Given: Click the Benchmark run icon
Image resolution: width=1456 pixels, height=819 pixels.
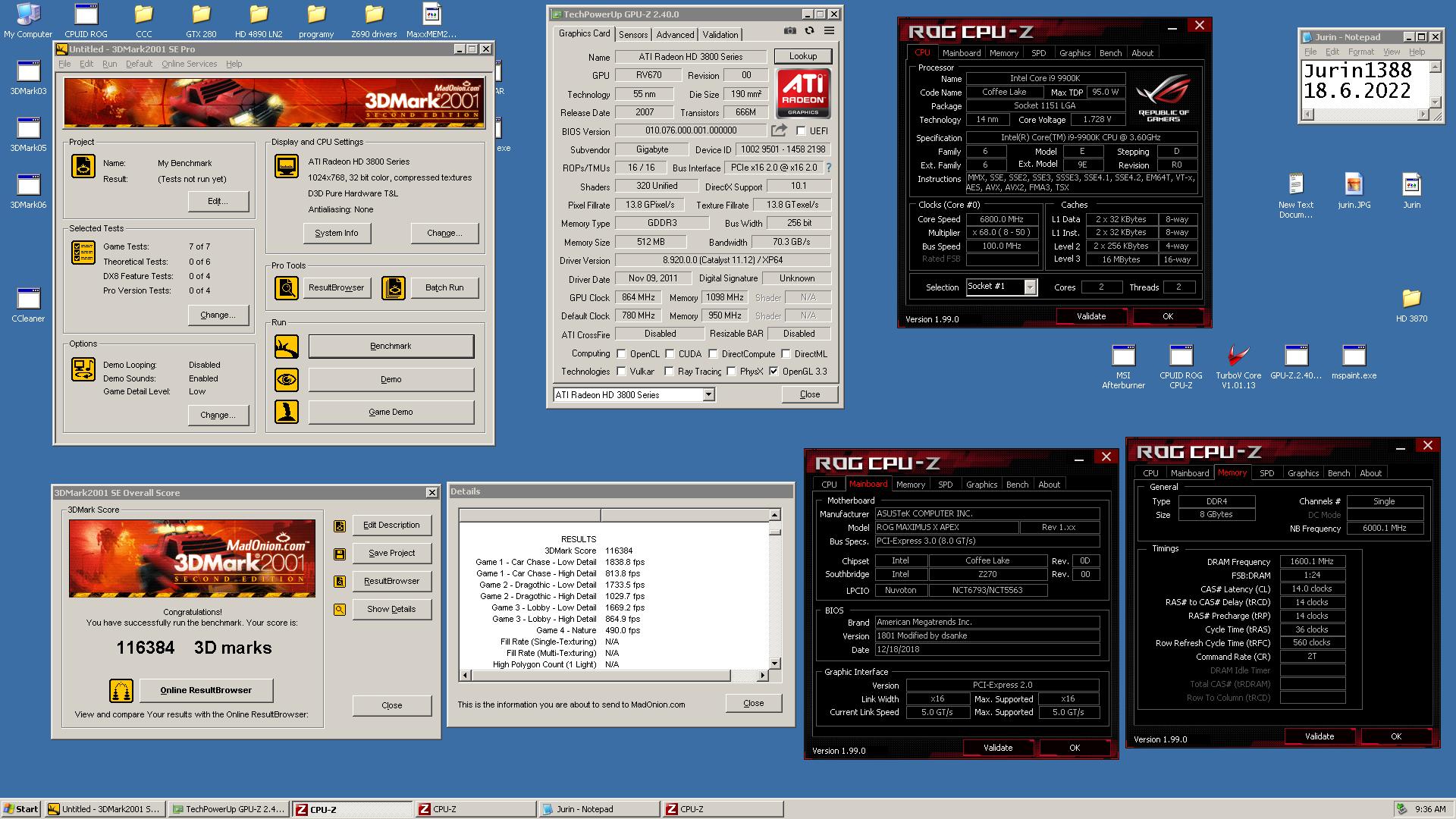Looking at the screenshot, I should click(x=287, y=347).
